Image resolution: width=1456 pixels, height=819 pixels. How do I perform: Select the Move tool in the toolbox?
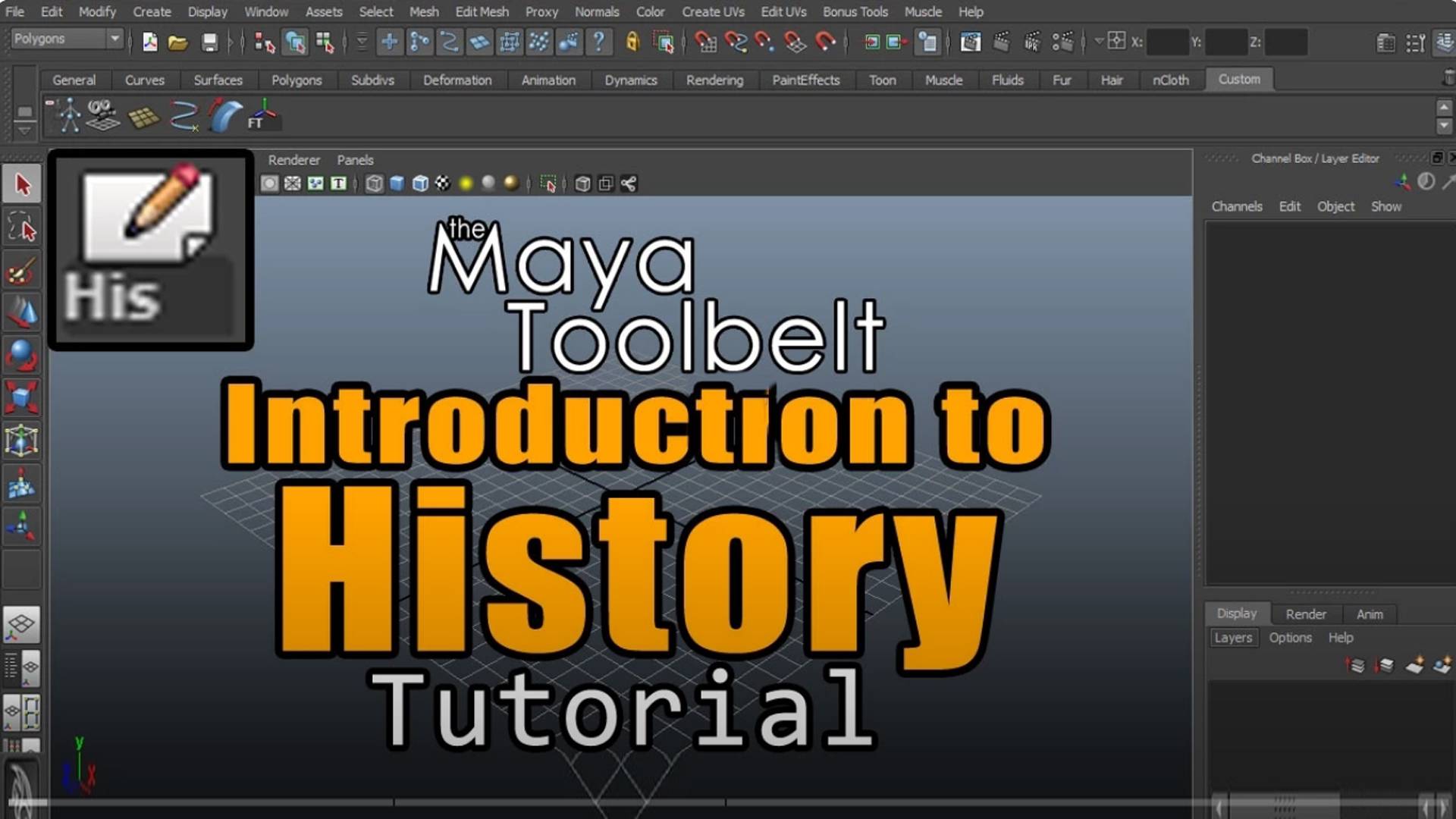(x=23, y=312)
